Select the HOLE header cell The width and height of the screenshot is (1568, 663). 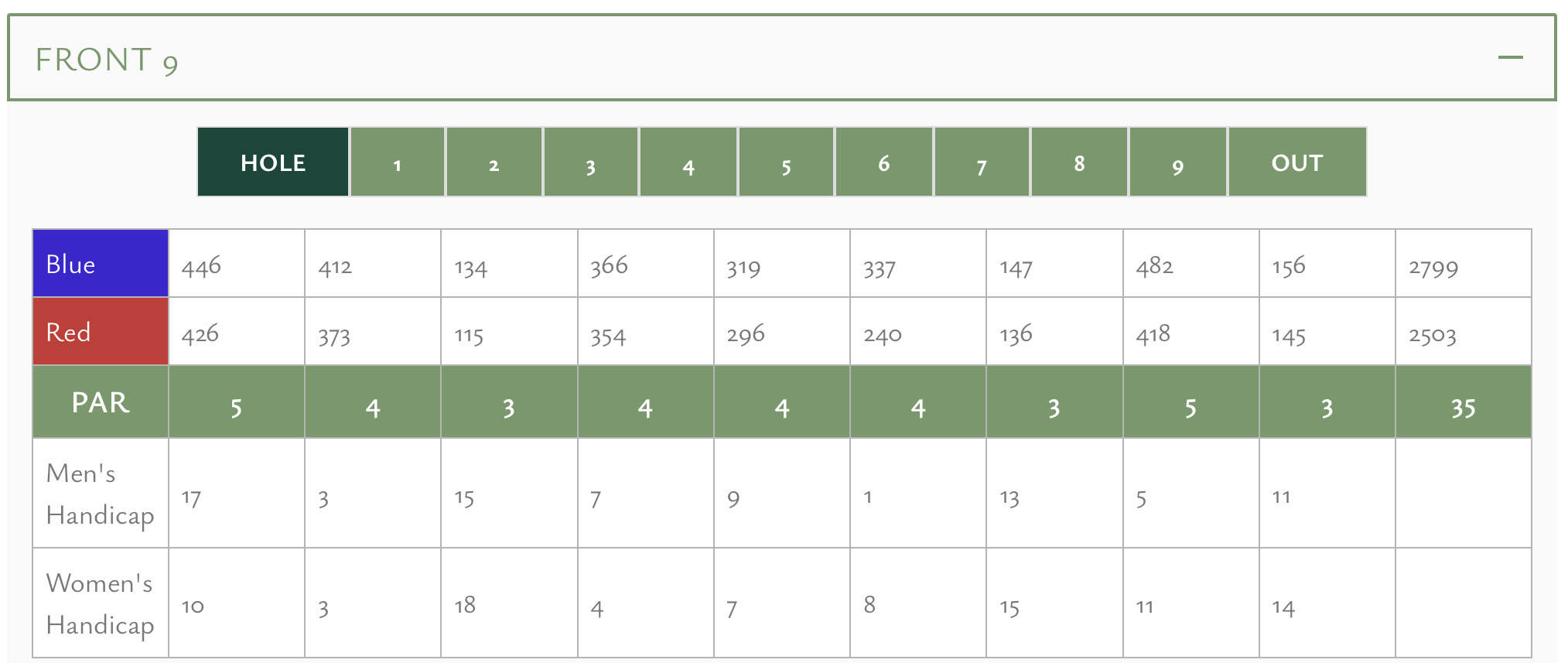[273, 162]
